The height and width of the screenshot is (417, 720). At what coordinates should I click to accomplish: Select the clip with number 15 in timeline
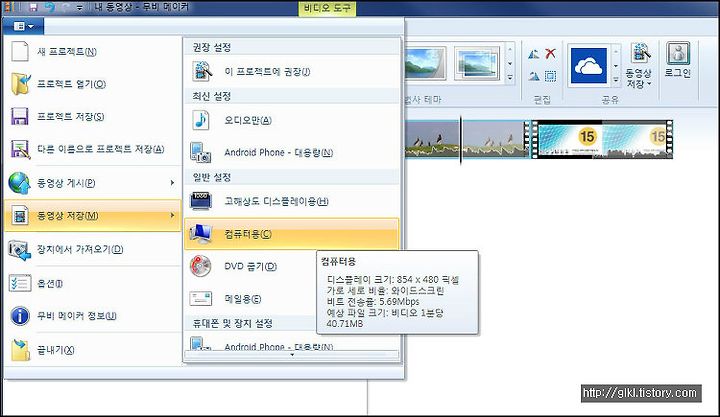pos(602,140)
